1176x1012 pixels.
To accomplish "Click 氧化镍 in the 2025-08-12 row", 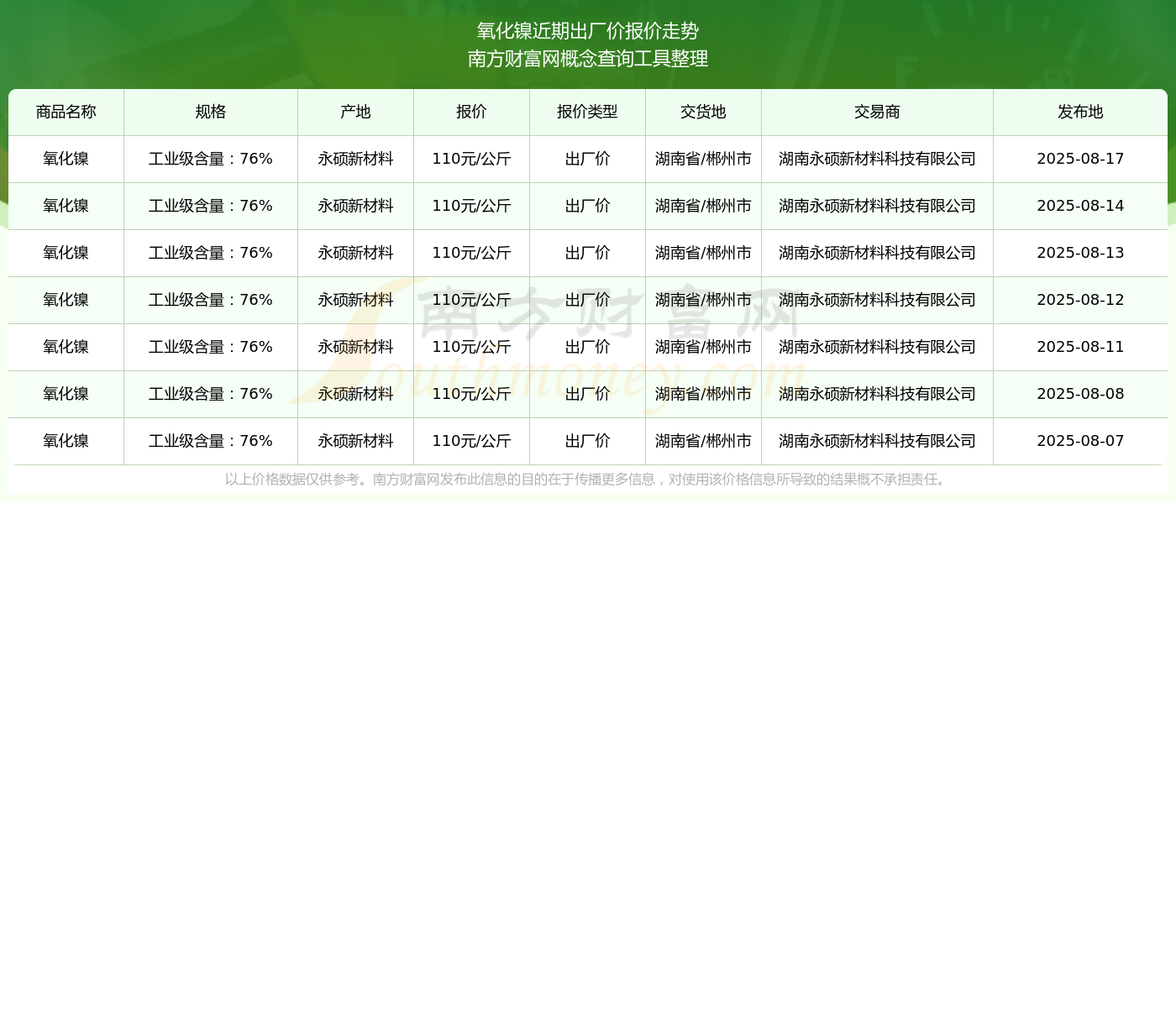I will coord(66,300).
